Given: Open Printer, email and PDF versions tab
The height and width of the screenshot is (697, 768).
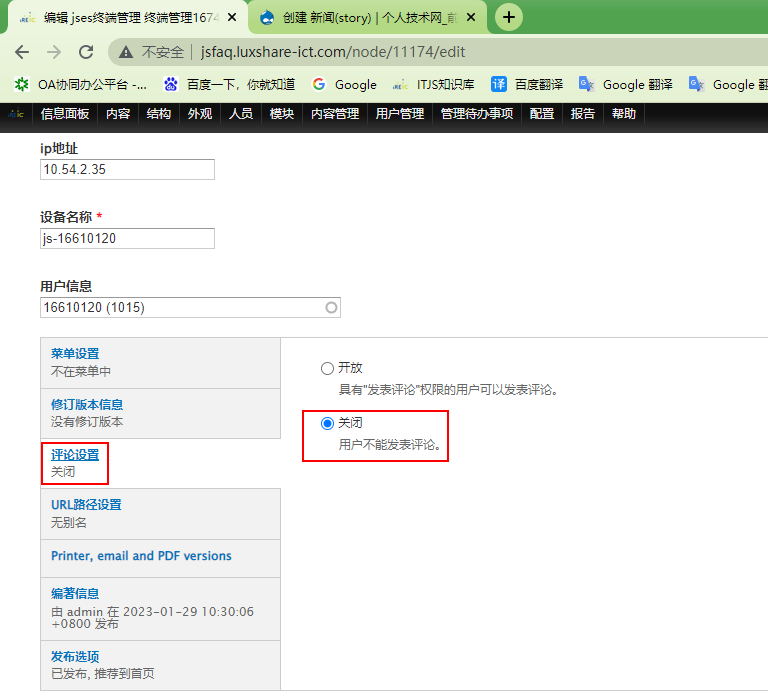Looking at the screenshot, I should click(141, 556).
